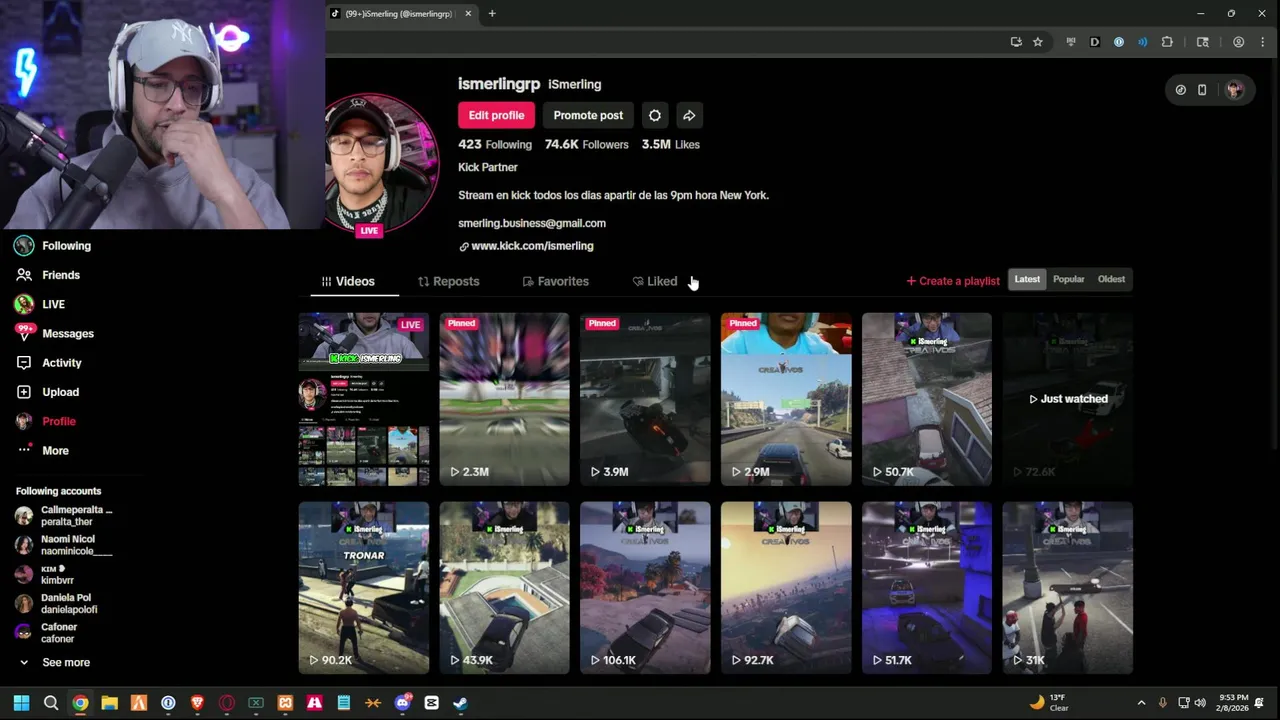
Task: Click the TikTok coin icon near avatar
Action: 1180,90
